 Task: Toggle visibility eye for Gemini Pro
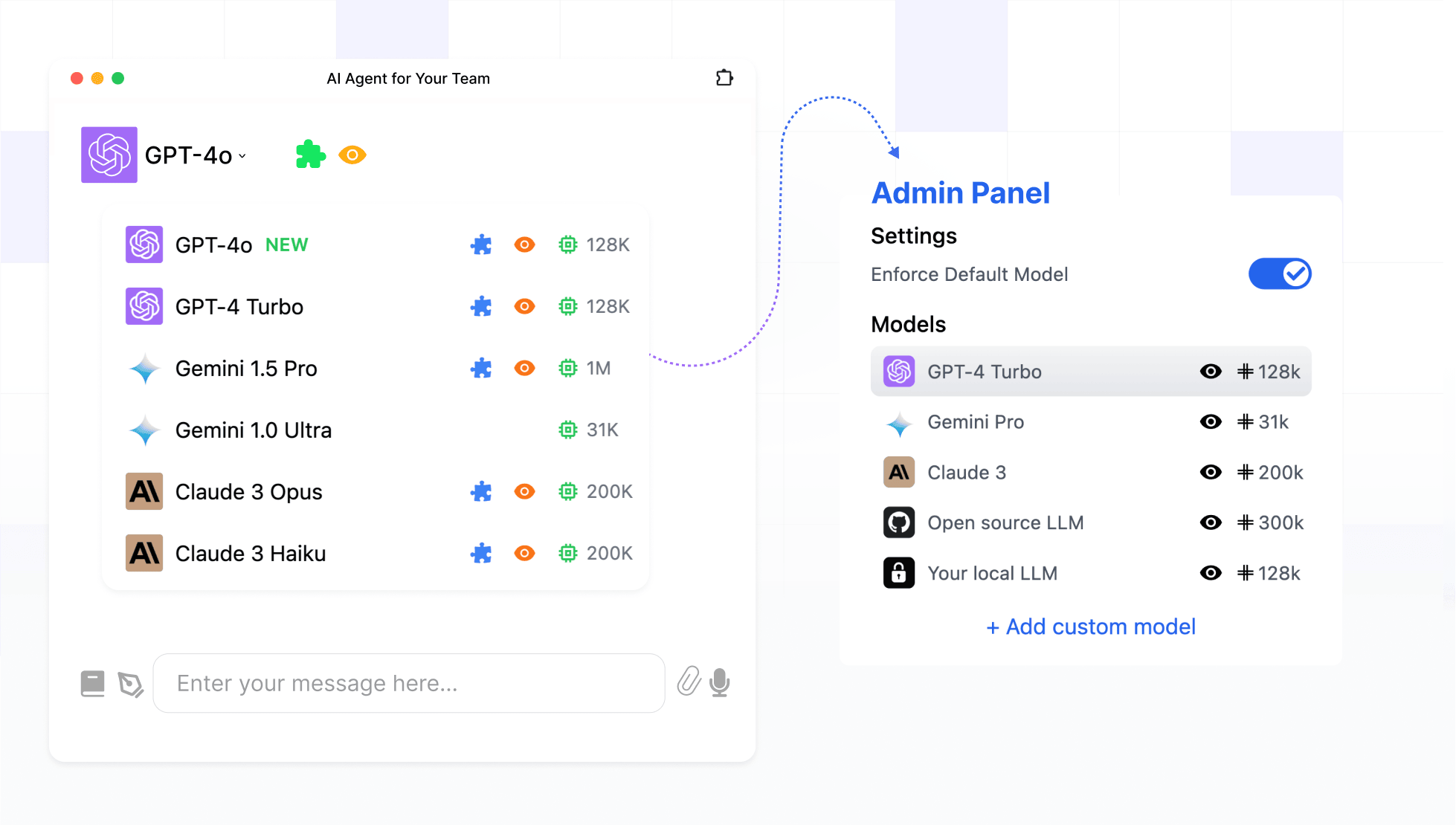point(1211,421)
